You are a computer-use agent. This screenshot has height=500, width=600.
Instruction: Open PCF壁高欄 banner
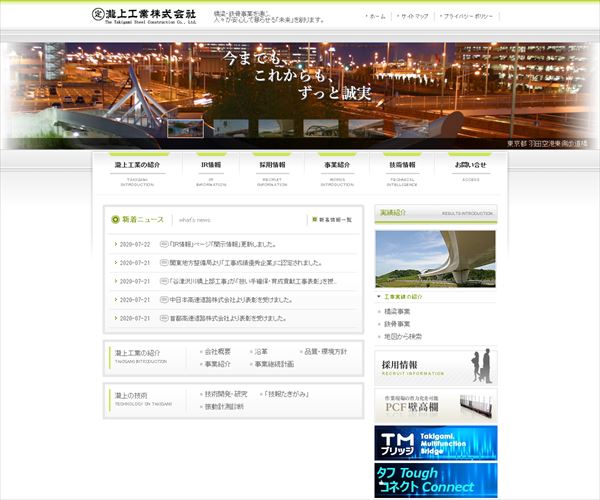pyautogui.click(x=436, y=406)
